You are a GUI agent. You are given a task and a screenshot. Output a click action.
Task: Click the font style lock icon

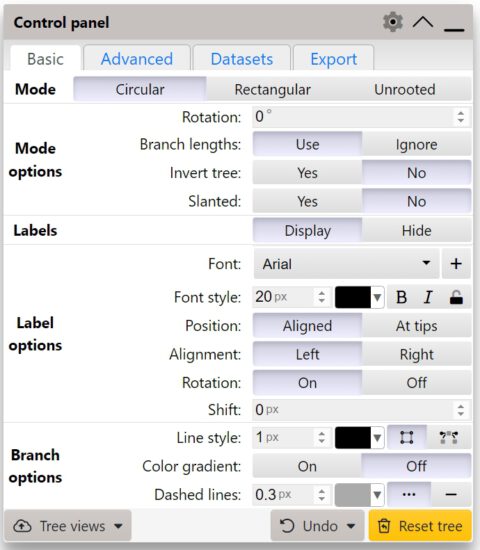[x=456, y=297]
